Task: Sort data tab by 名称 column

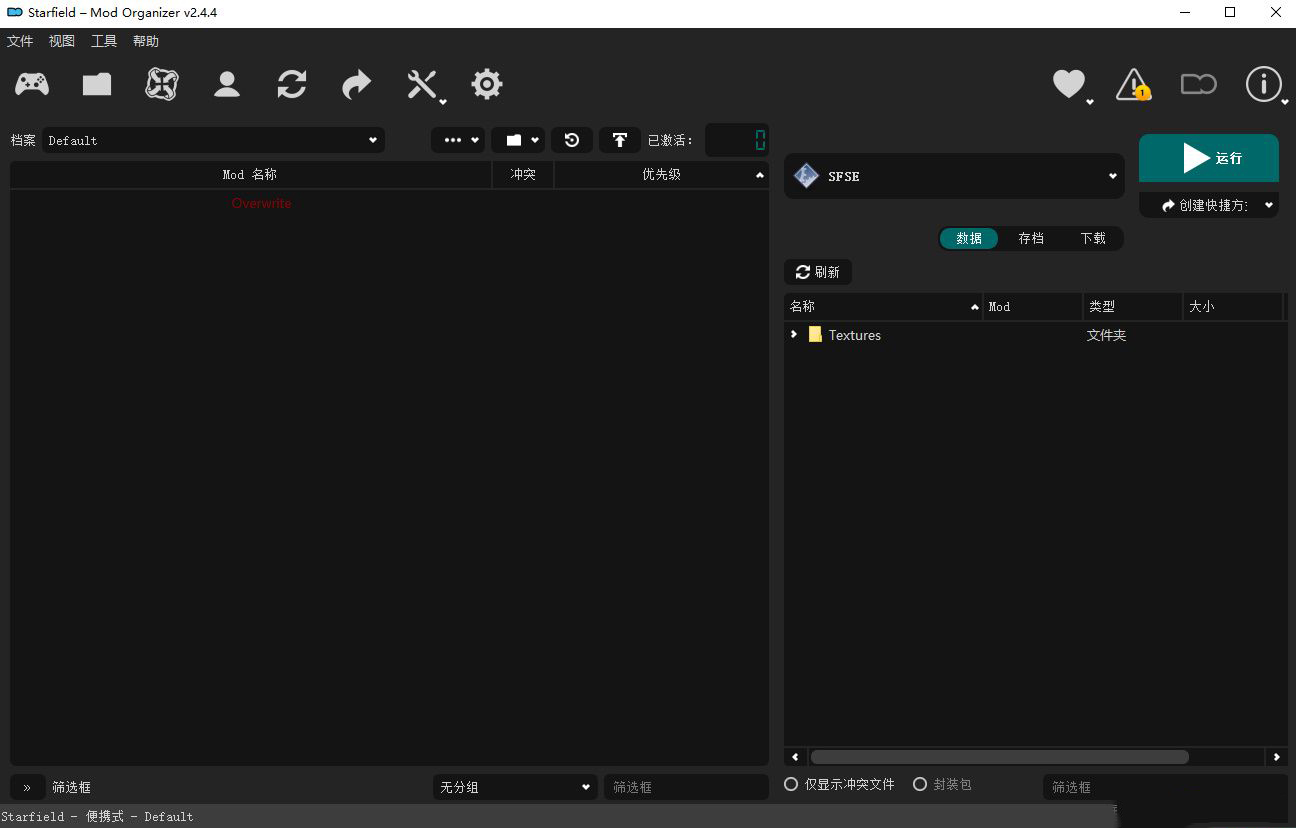Action: click(x=884, y=306)
